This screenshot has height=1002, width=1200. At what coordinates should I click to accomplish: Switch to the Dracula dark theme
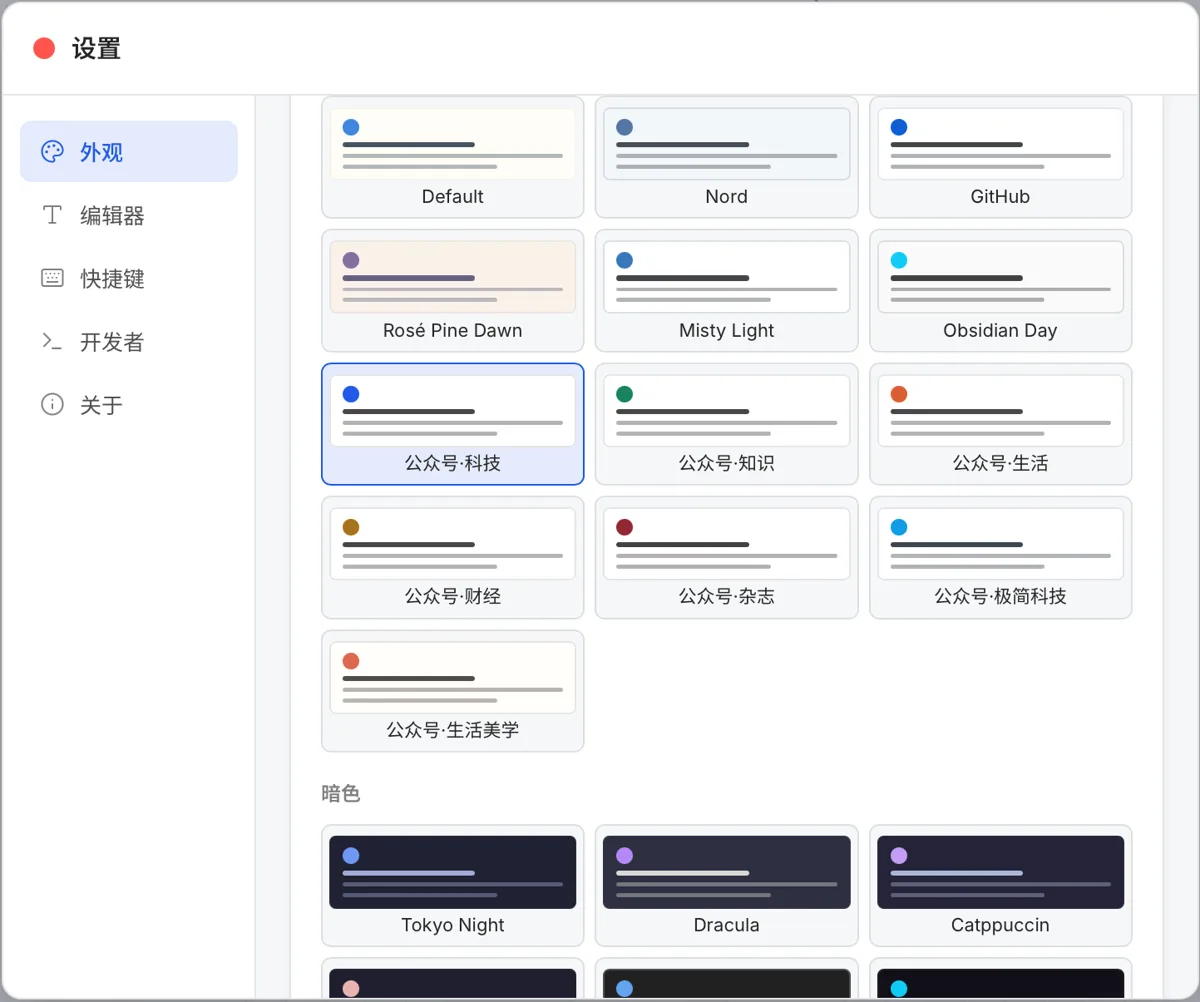point(727,885)
